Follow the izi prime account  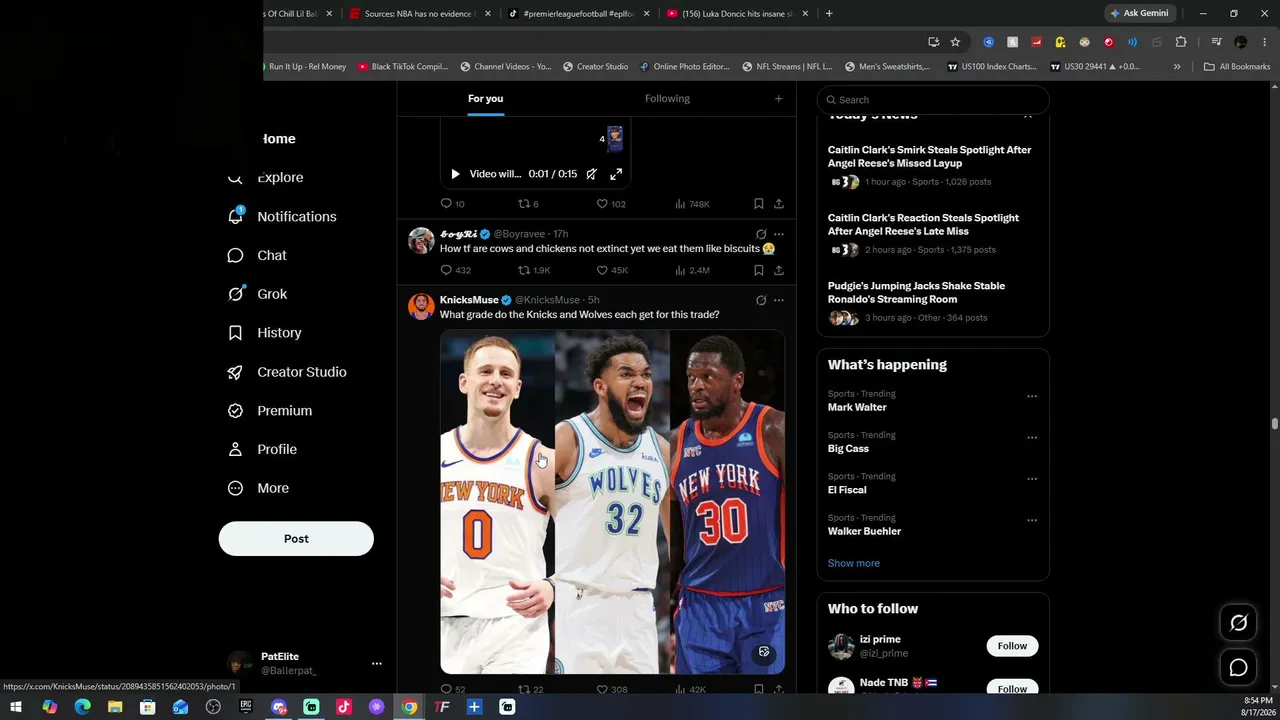click(x=1012, y=646)
